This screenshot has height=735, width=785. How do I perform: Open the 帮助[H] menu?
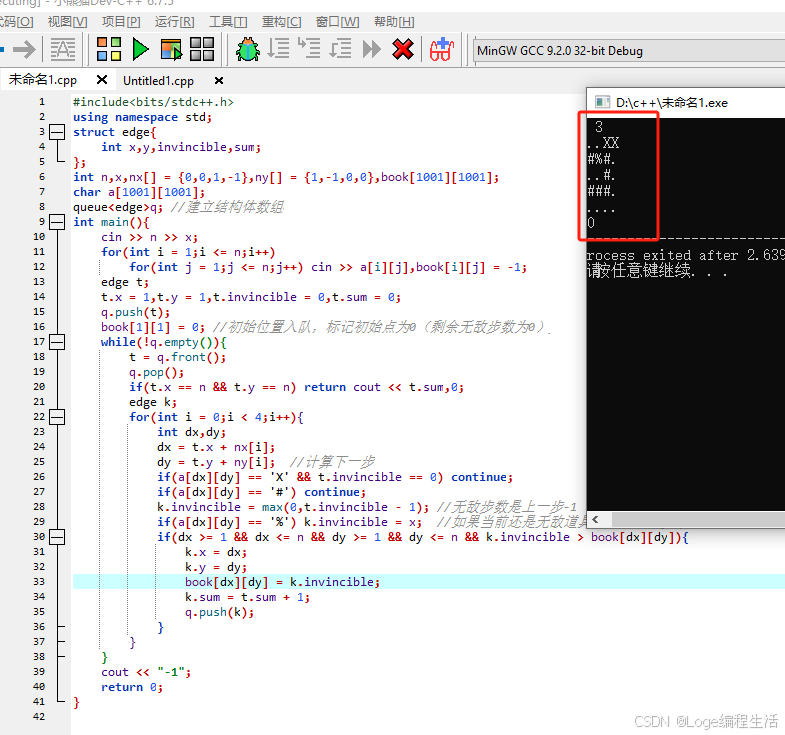(394, 22)
